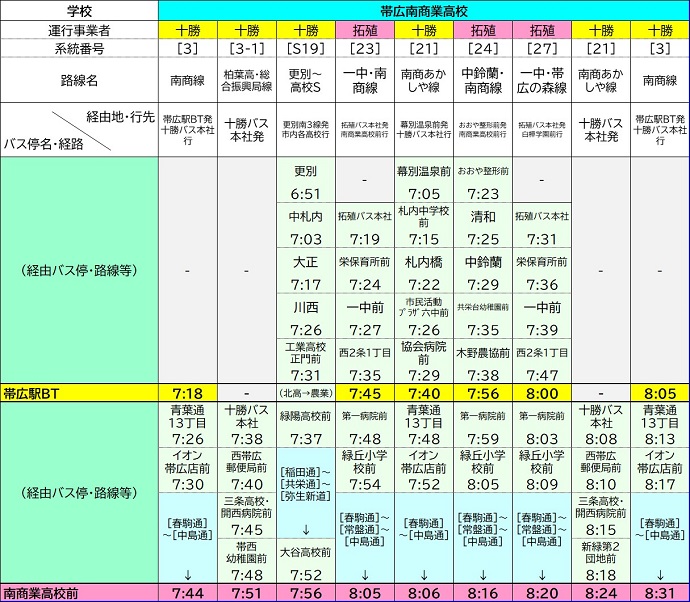Click the 路線名 row label
The width and height of the screenshot is (690, 602).
pyautogui.click(x=79, y=80)
